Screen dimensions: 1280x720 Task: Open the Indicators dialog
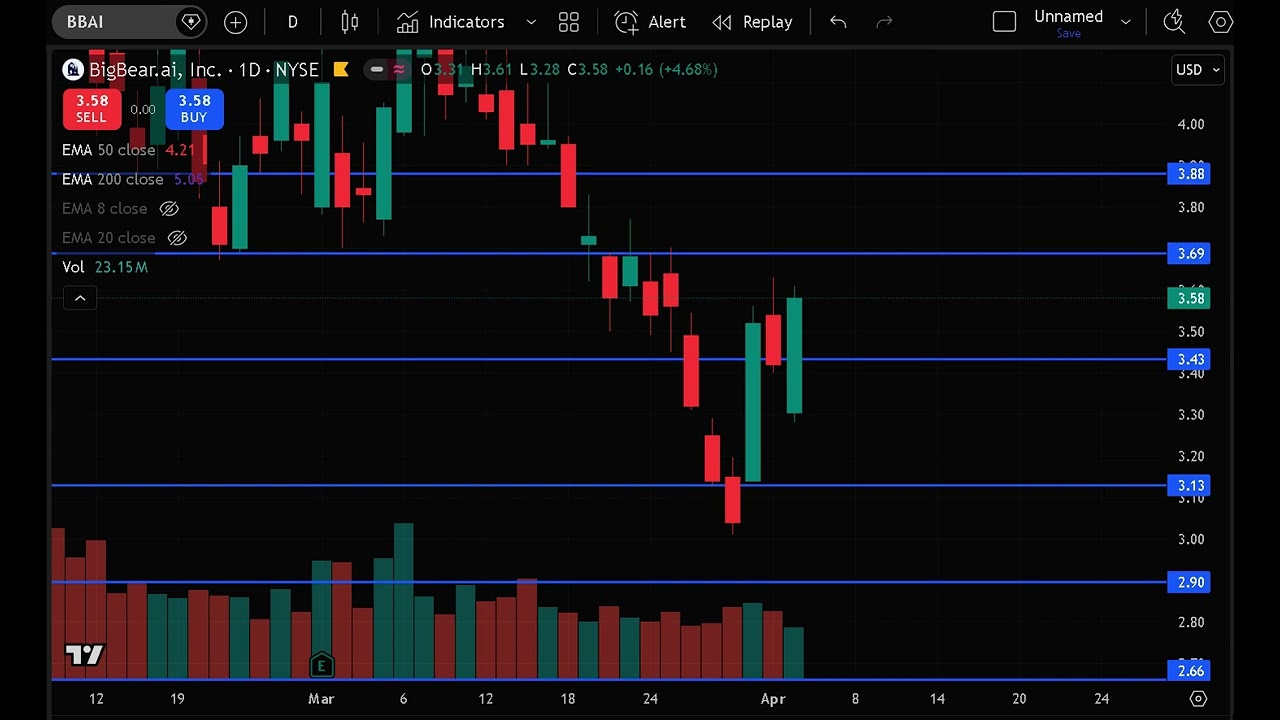point(450,22)
